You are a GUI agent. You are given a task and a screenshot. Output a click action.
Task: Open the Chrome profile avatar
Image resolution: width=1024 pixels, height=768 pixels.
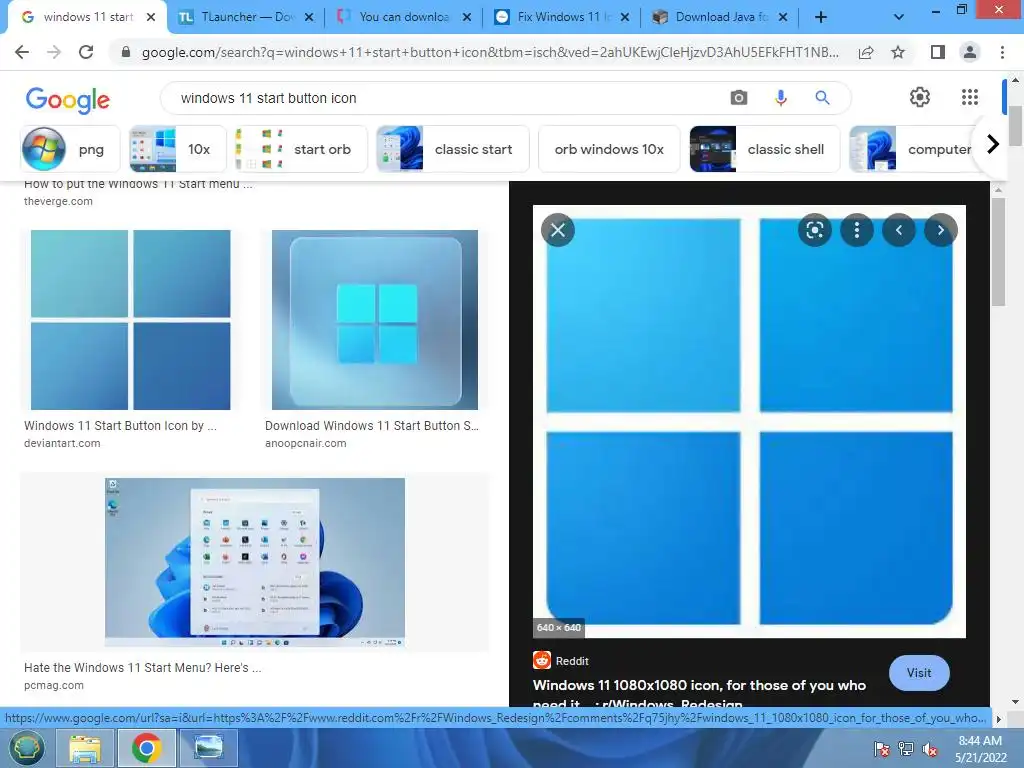coord(970,52)
